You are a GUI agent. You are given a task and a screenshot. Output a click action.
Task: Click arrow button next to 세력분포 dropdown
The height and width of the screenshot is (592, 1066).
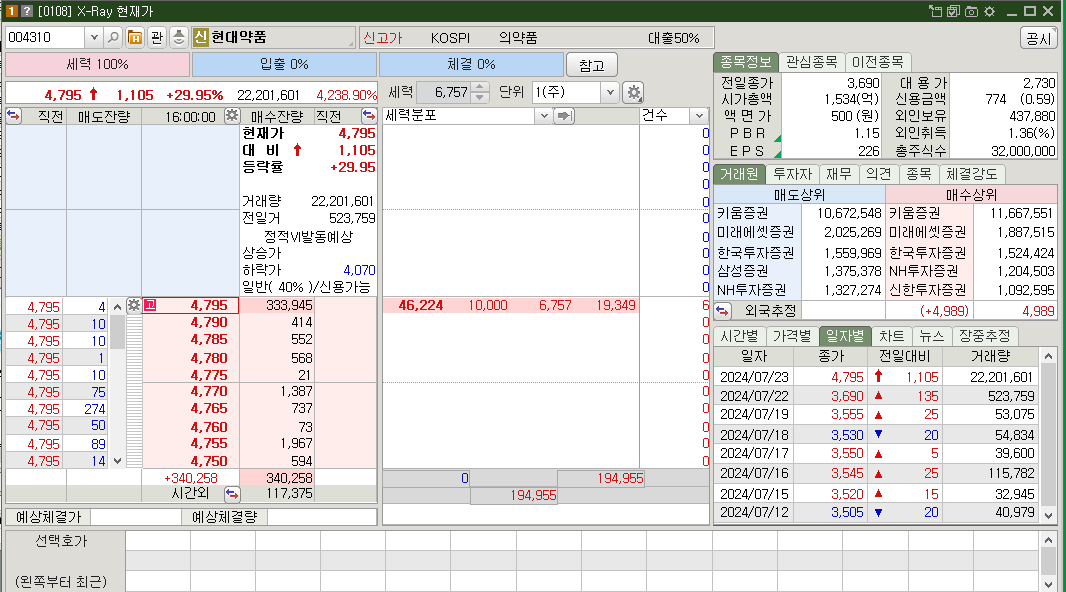(x=564, y=116)
